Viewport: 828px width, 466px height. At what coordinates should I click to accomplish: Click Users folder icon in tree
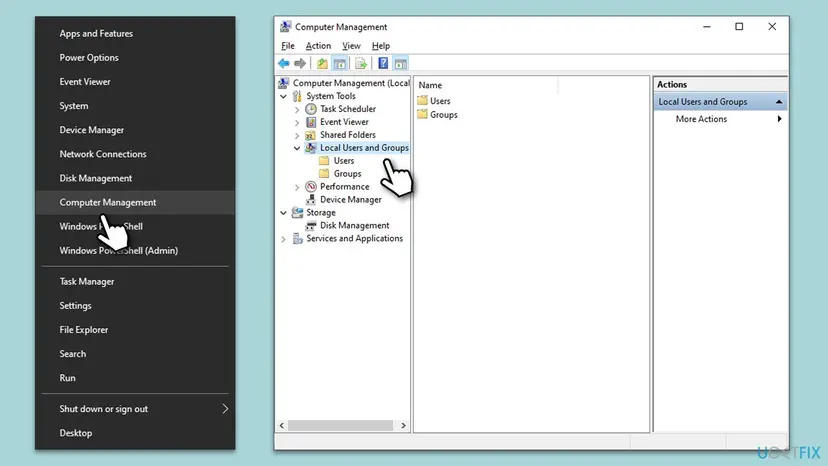coord(324,161)
